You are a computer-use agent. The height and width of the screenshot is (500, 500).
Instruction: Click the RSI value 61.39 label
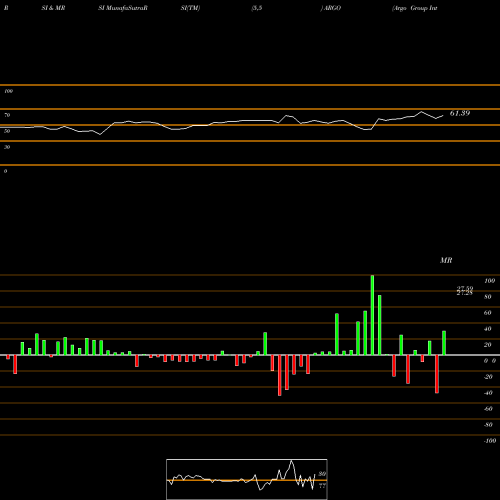coord(460,113)
